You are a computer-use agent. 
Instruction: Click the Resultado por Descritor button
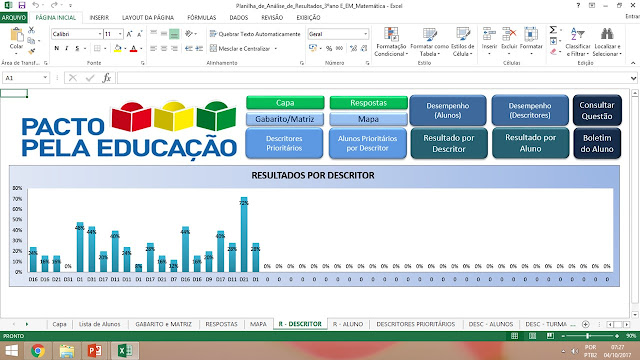pyautogui.click(x=449, y=143)
